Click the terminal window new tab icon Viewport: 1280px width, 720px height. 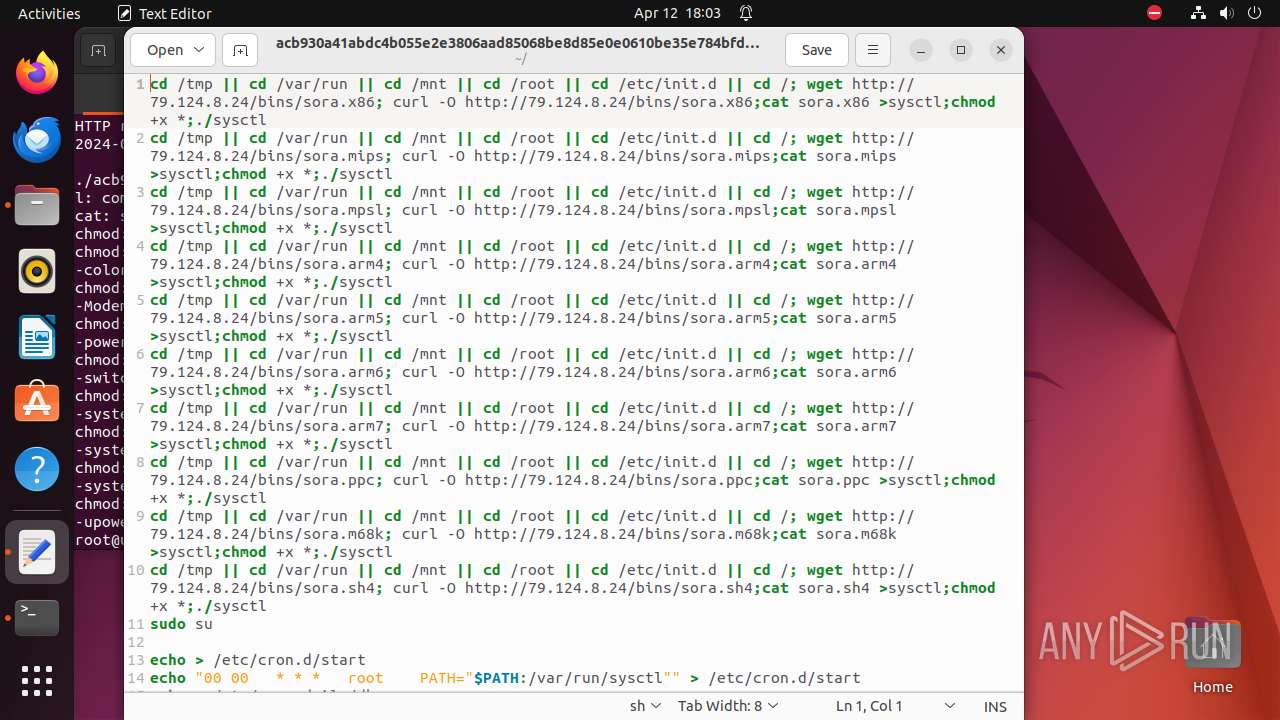[98, 50]
